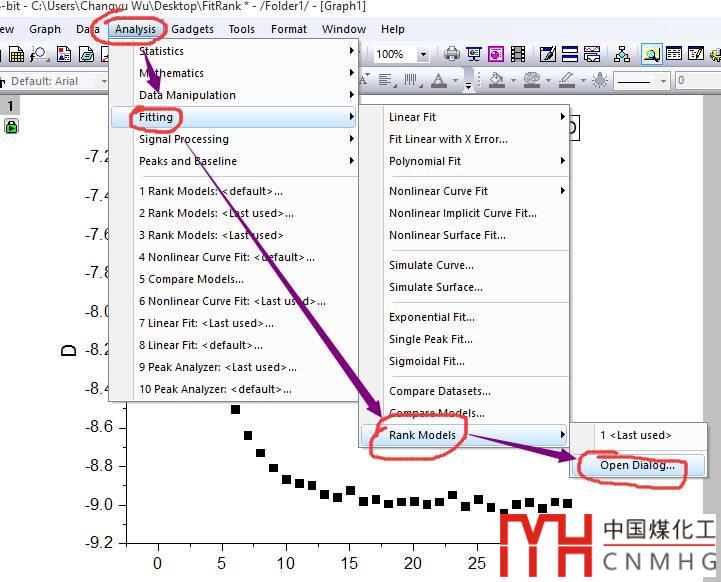This screenshot has width=721, height=582.
Task: Click Open Dialog... under Rank Models
Action: pos(637,465)
